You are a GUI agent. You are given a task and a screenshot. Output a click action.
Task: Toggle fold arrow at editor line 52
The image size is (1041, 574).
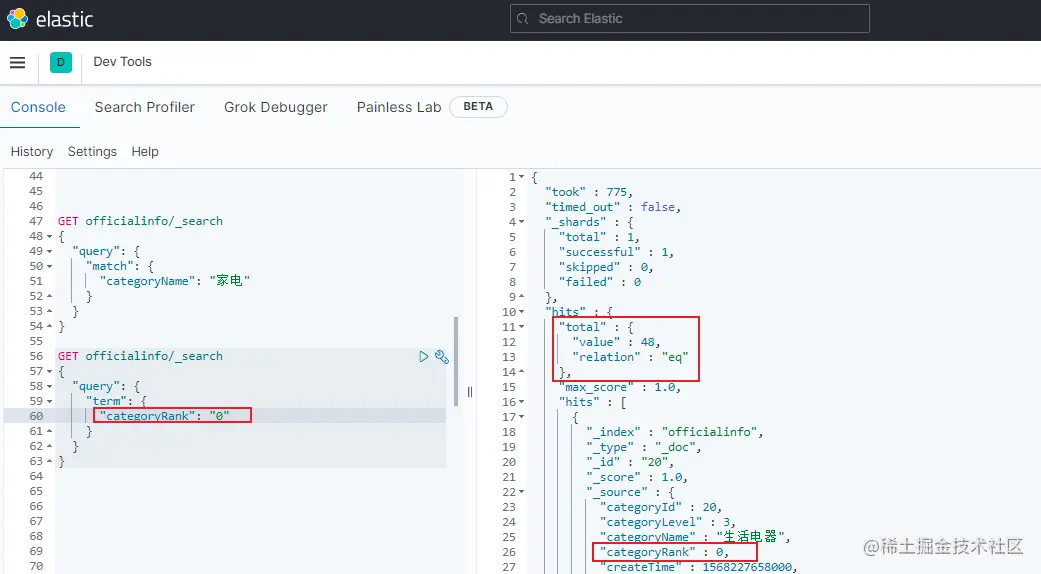(49, 296)
